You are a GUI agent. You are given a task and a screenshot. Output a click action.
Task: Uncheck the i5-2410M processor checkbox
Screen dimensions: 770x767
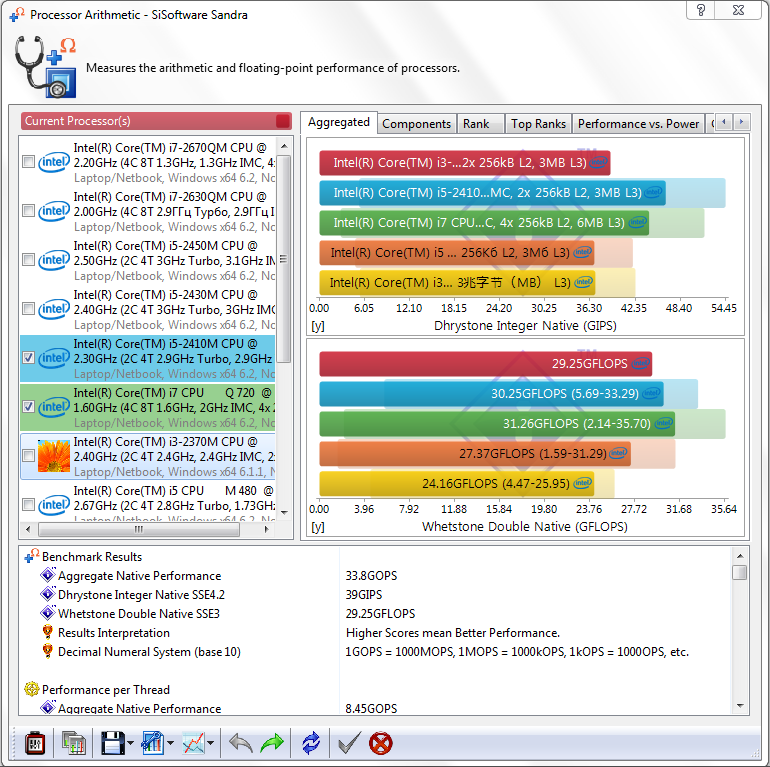(28, 357)
